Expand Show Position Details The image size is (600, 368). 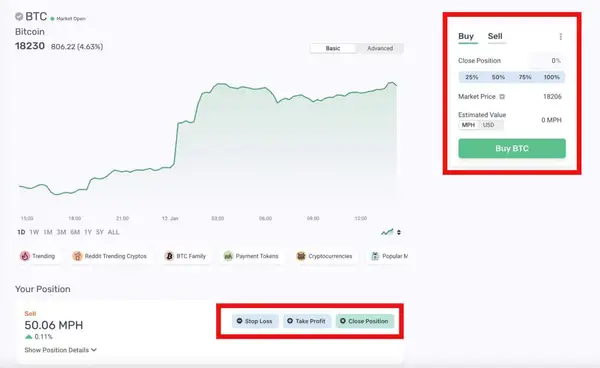60,350
